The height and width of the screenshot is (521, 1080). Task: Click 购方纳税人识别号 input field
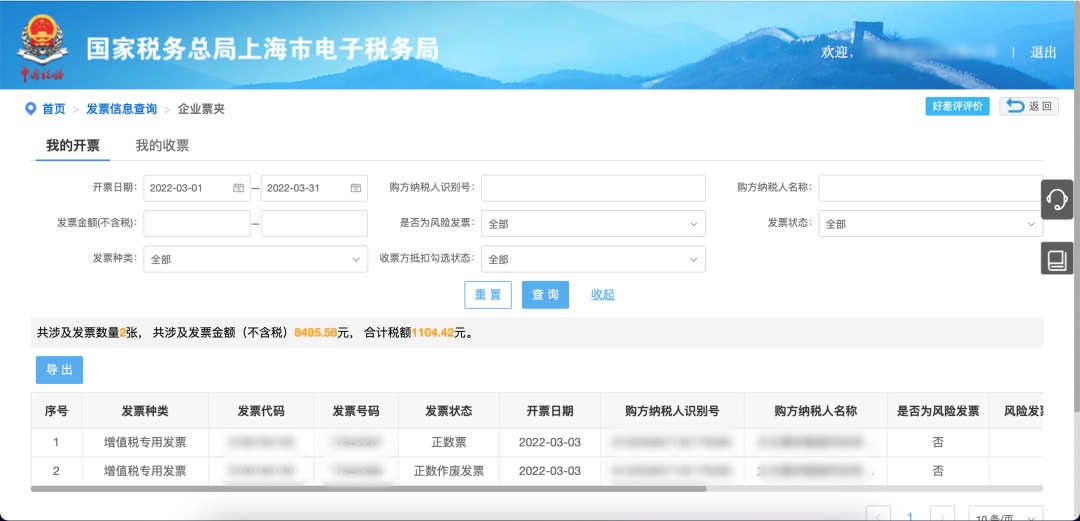593,188
